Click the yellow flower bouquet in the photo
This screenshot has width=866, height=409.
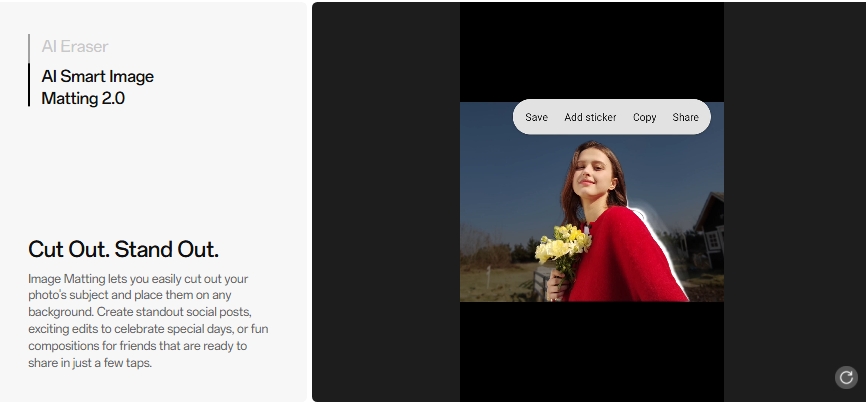562,248
